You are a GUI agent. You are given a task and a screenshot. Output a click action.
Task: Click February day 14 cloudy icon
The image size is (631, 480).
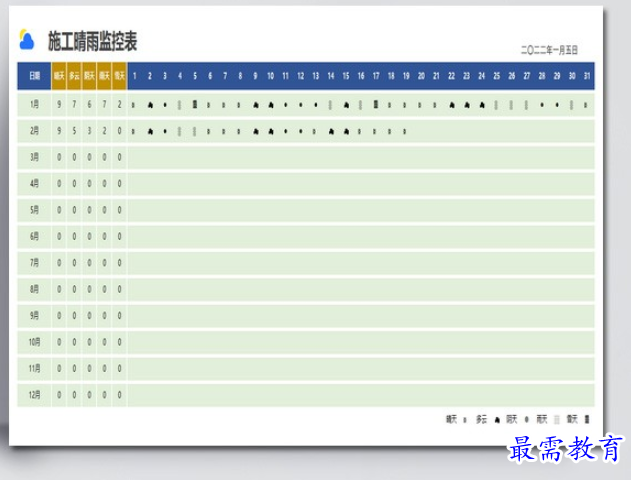331,131
